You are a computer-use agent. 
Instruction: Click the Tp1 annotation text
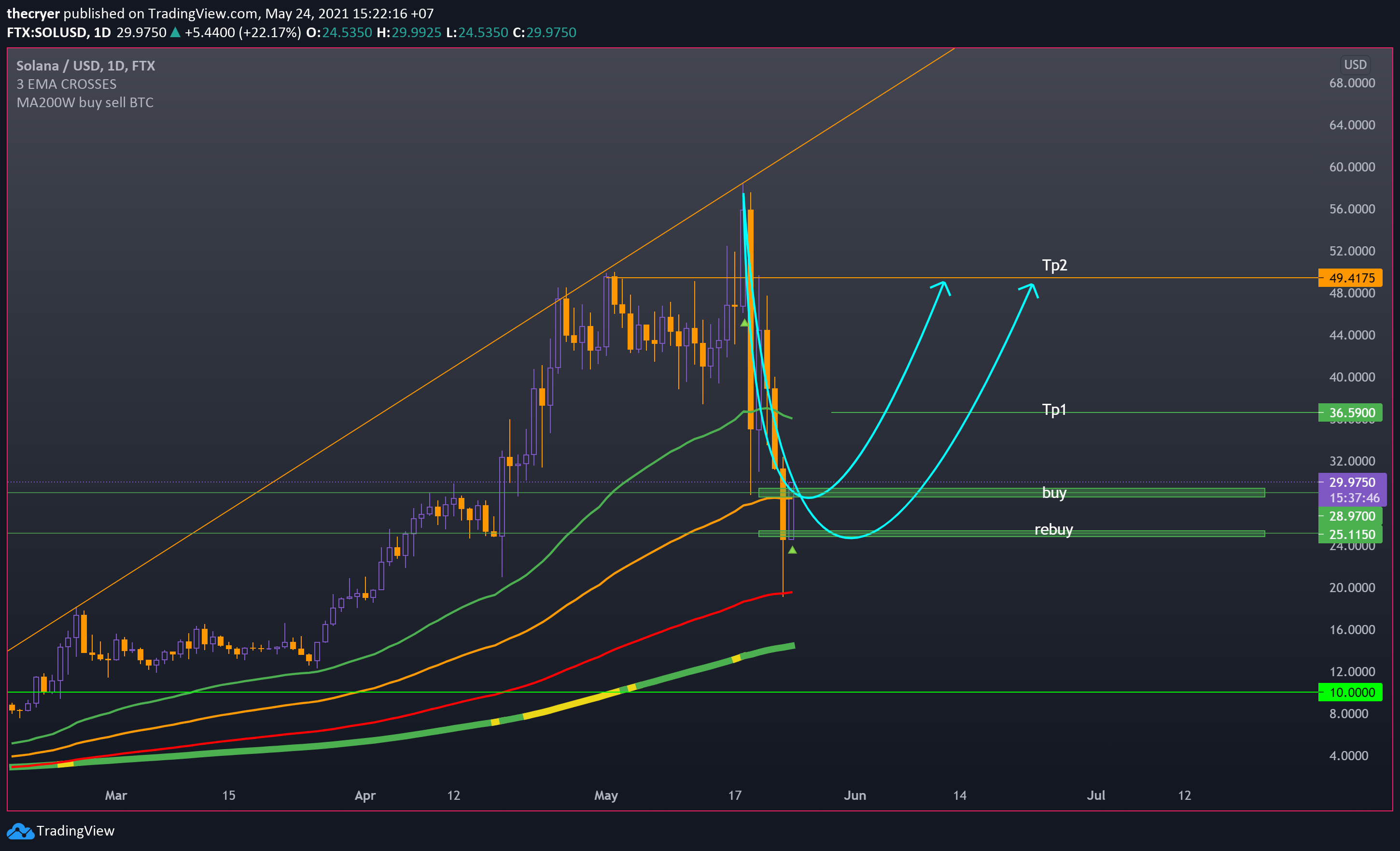pos(1054,410)
